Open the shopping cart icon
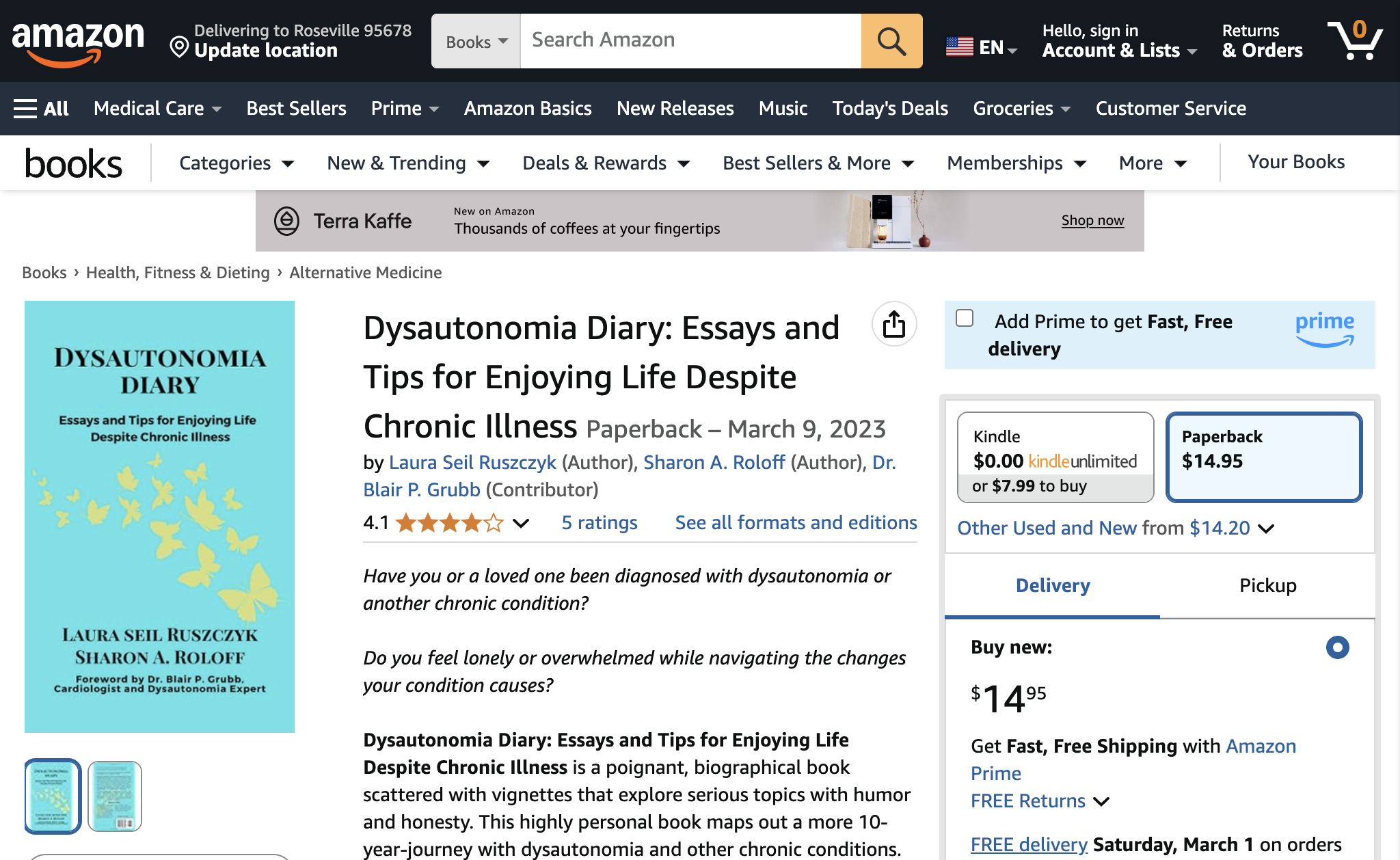 pos(1355,40)
